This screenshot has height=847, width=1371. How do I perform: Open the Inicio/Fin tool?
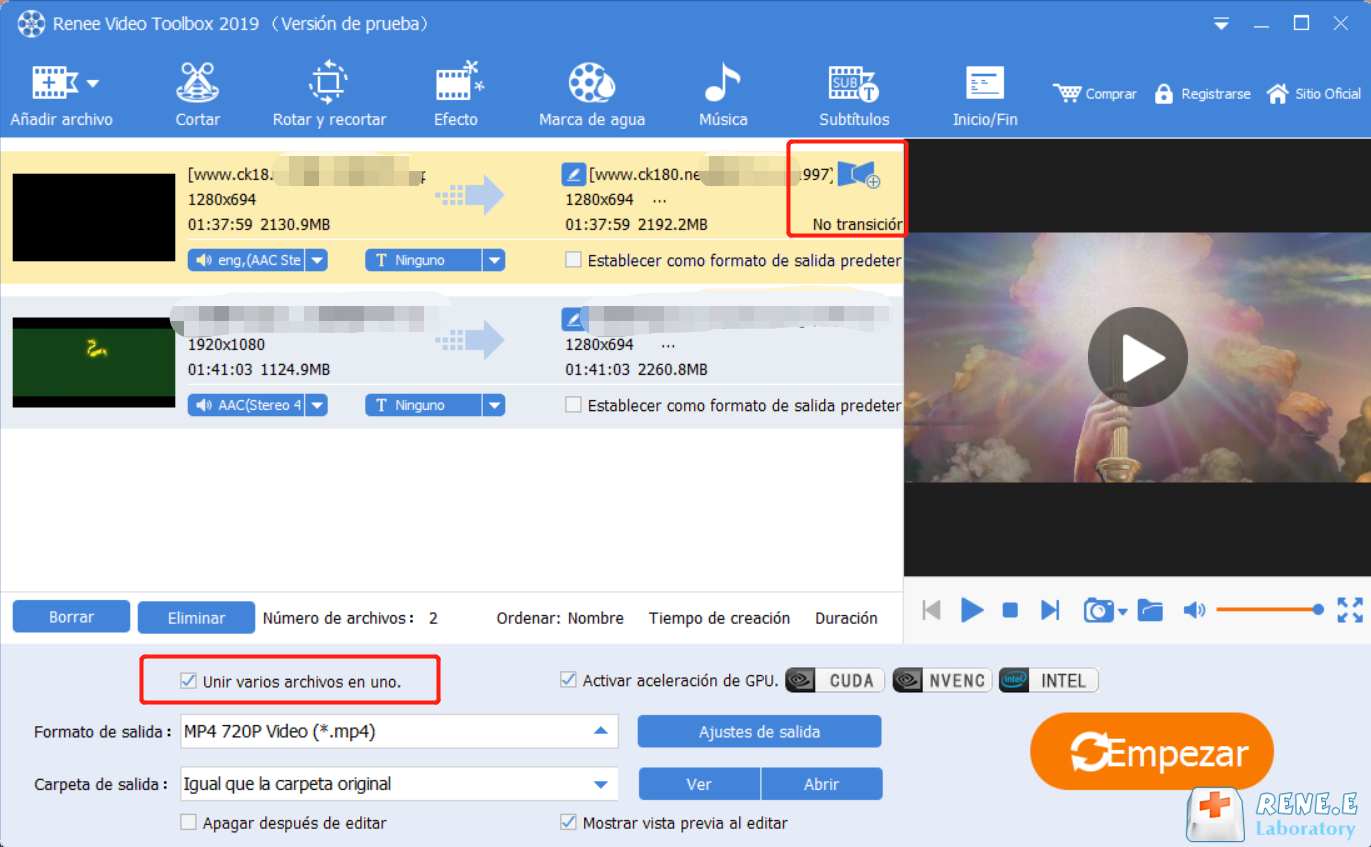pyautogui.click(x=985, y=96)
